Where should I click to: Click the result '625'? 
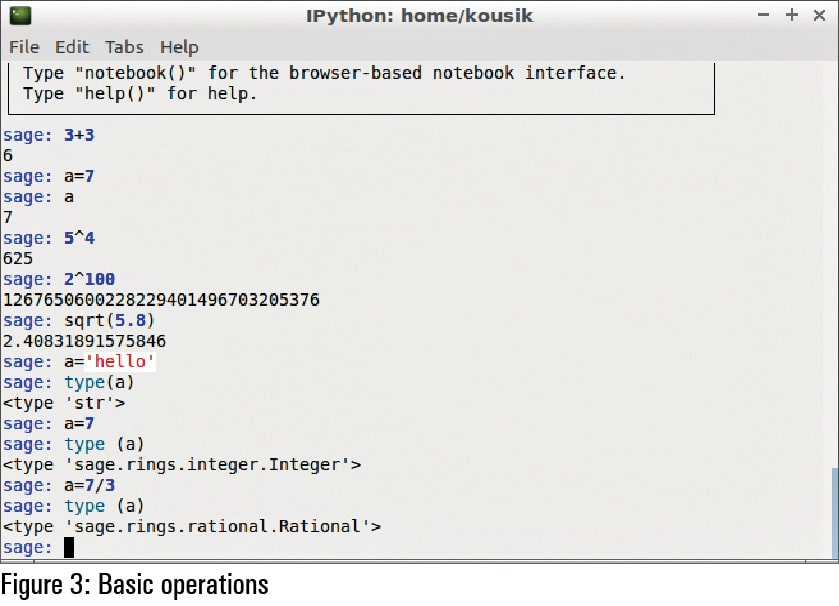(x=18, y=258)
